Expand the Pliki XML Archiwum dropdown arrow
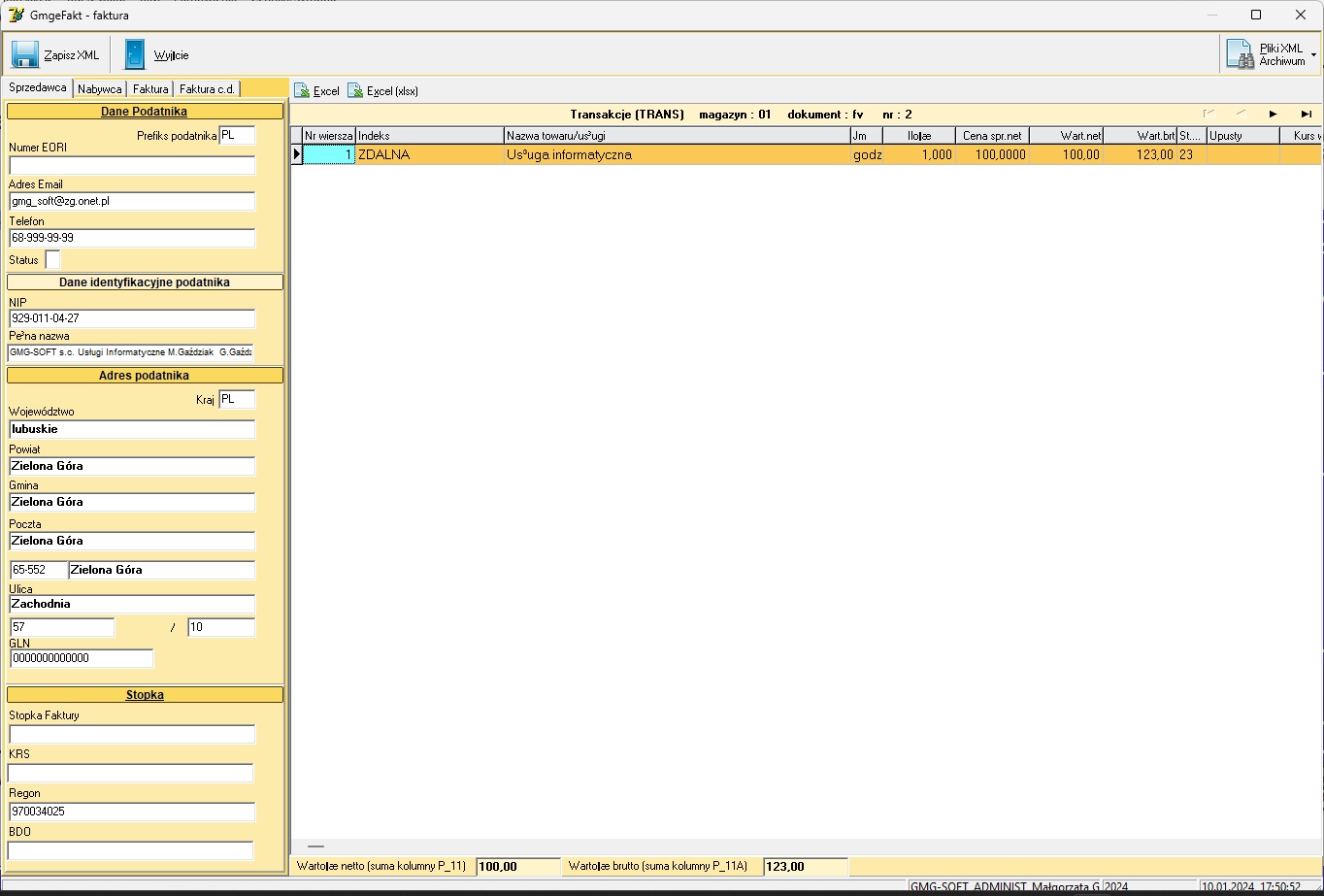This screenshot has width=1324, height=896. pyautogui.click(x=1313, y=55)
